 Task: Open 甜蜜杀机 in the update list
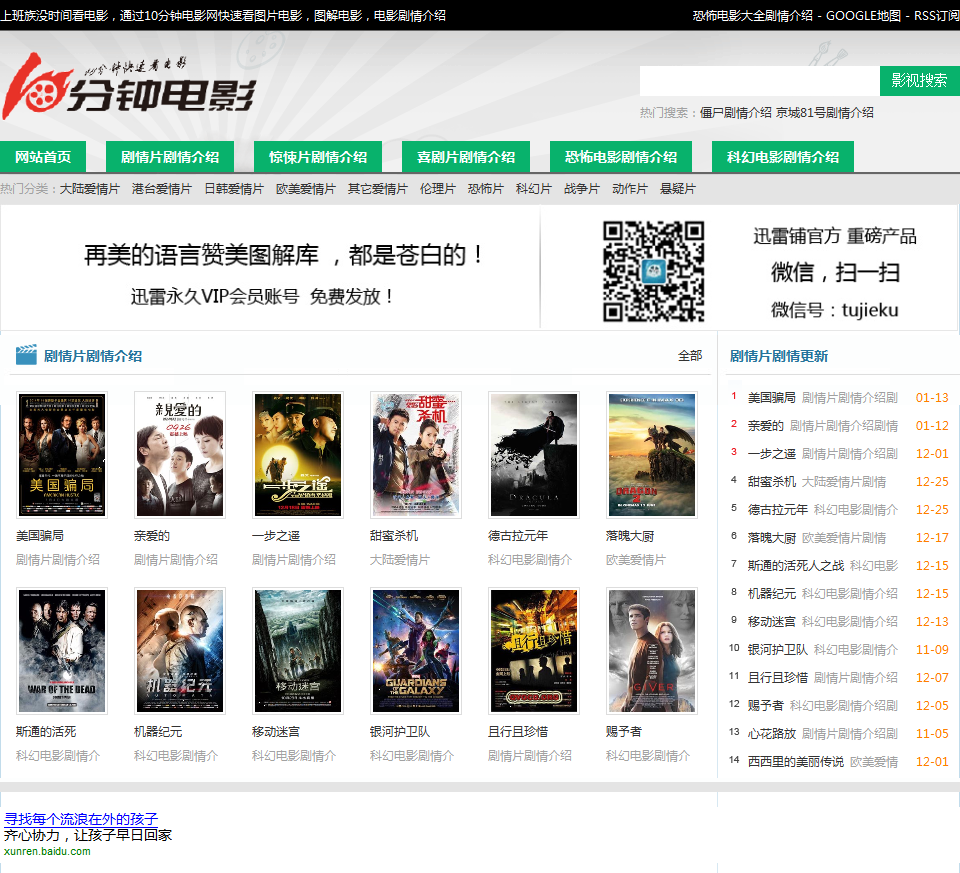click(771, 482)
